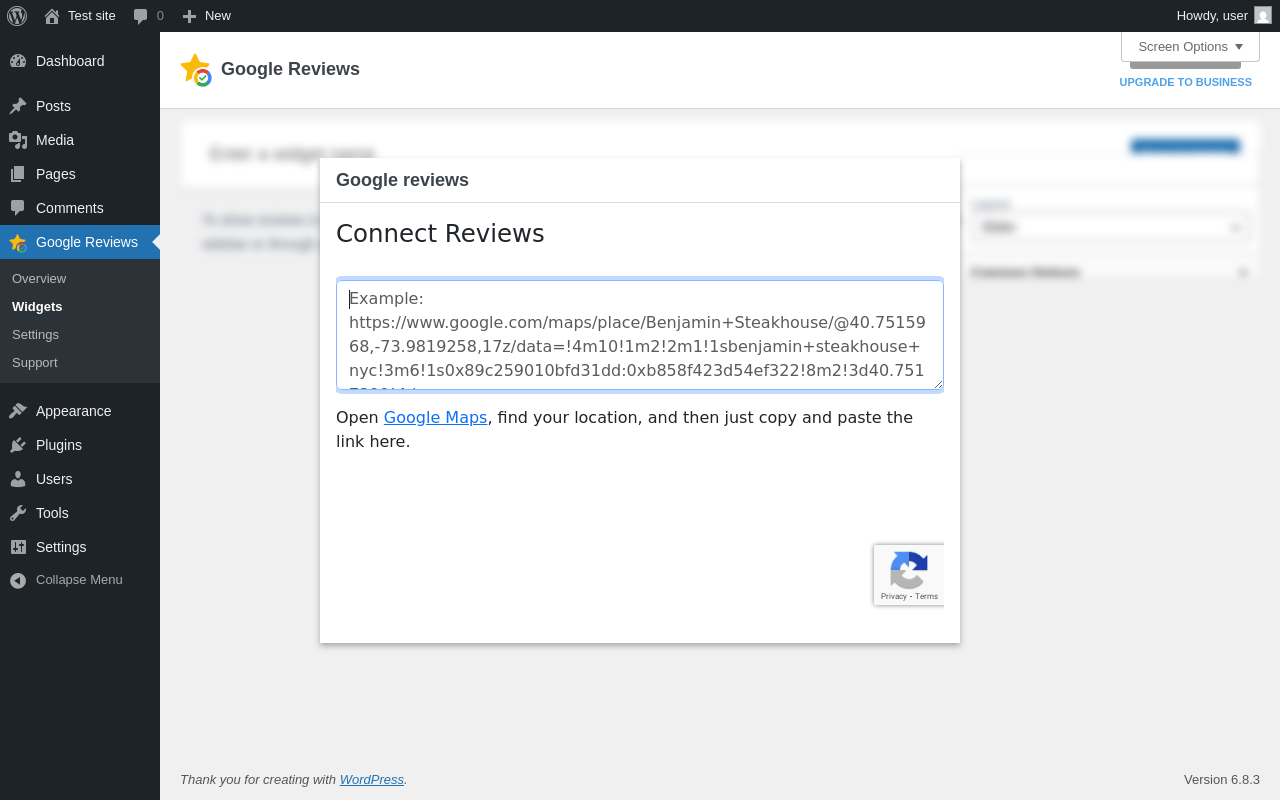The height and width of the screenshot is (800, 1280).
Task: Click the reCAPTCHA badge icon
Action: click(x=908, y=571)
